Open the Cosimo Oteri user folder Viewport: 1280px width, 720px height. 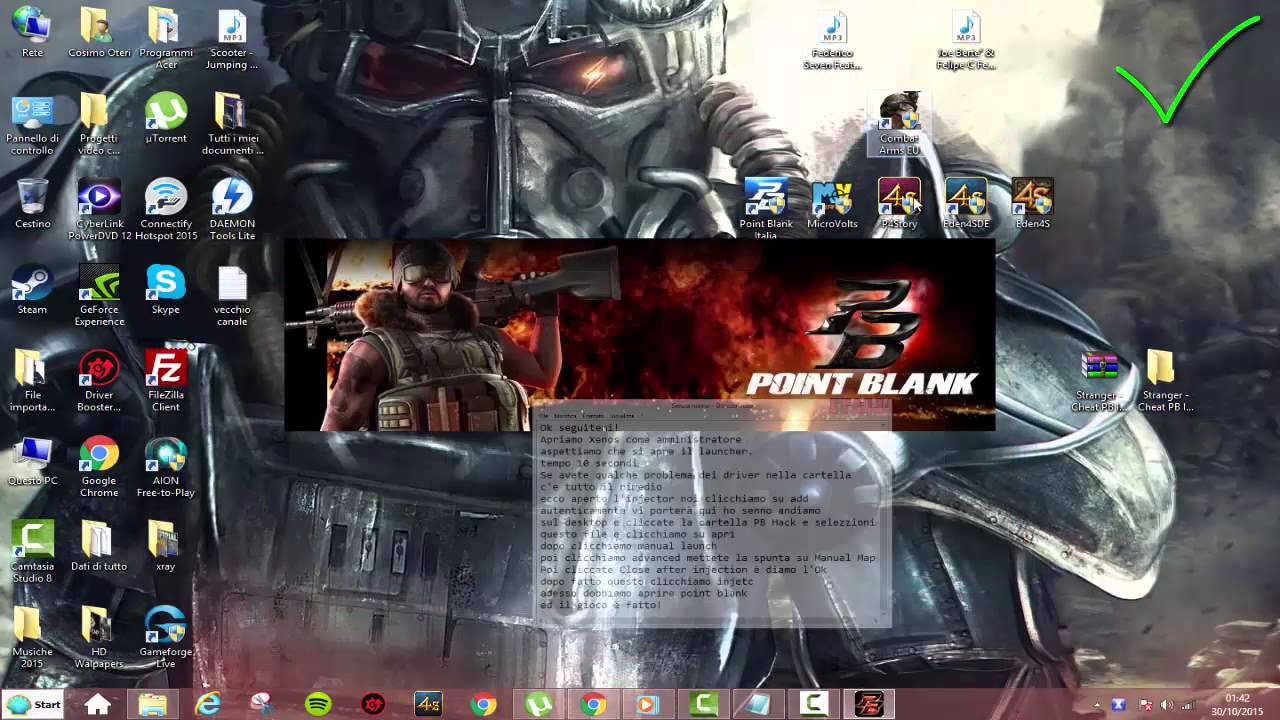point(99,32)
